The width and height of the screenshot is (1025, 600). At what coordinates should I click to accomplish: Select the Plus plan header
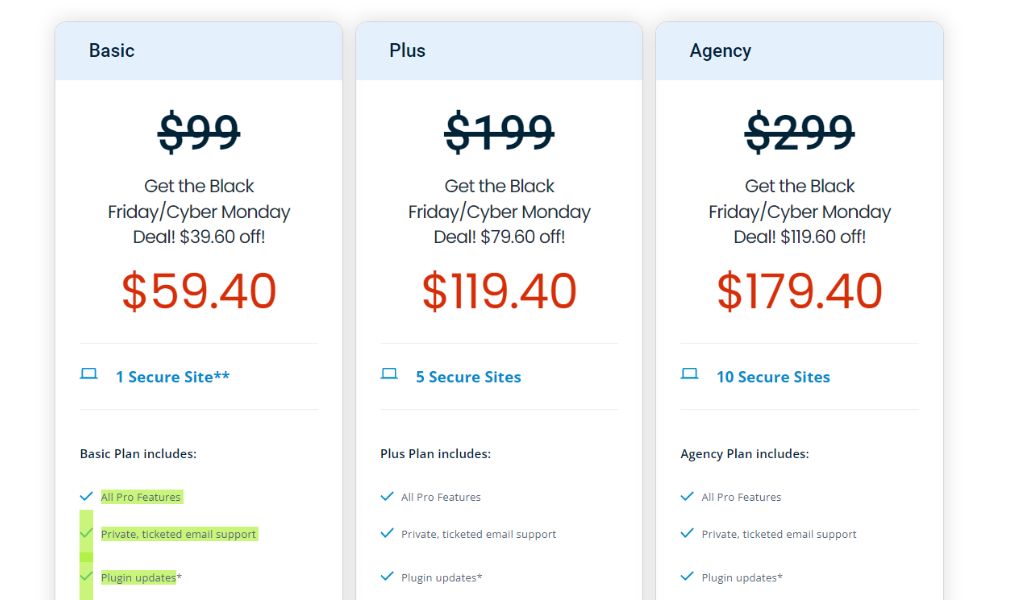tap(499, 51)
